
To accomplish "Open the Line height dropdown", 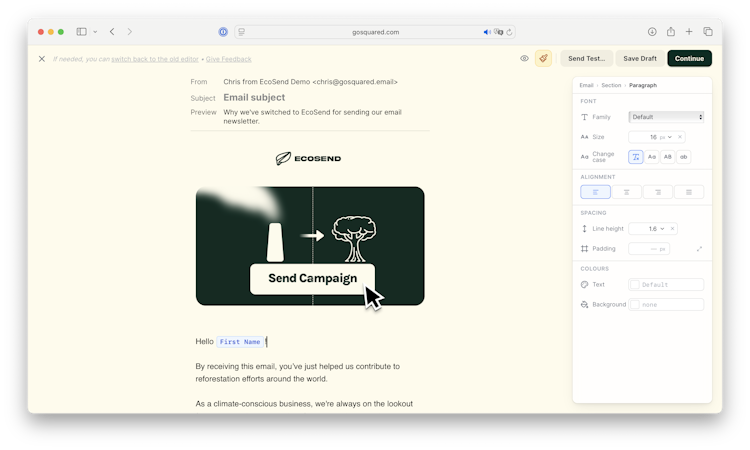I will click(x=662, y=229).
